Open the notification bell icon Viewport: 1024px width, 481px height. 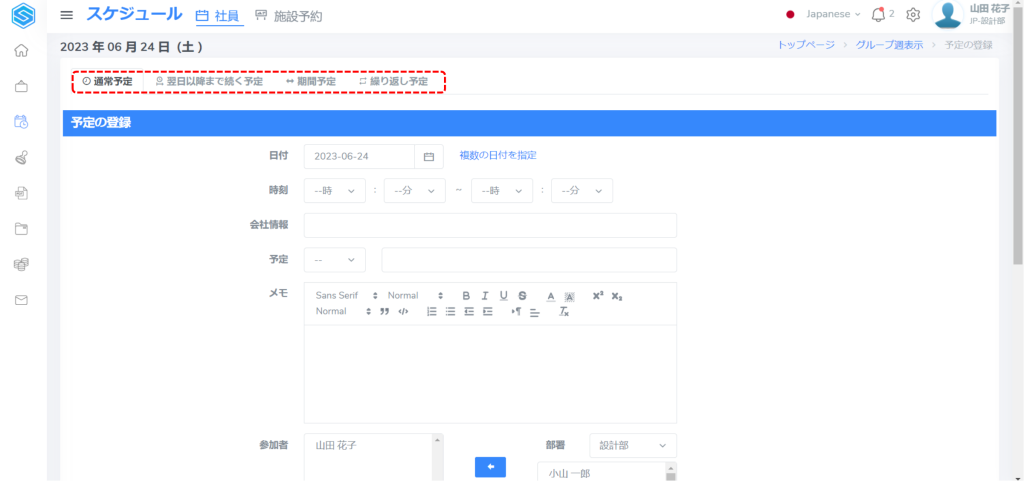point(878,15)
